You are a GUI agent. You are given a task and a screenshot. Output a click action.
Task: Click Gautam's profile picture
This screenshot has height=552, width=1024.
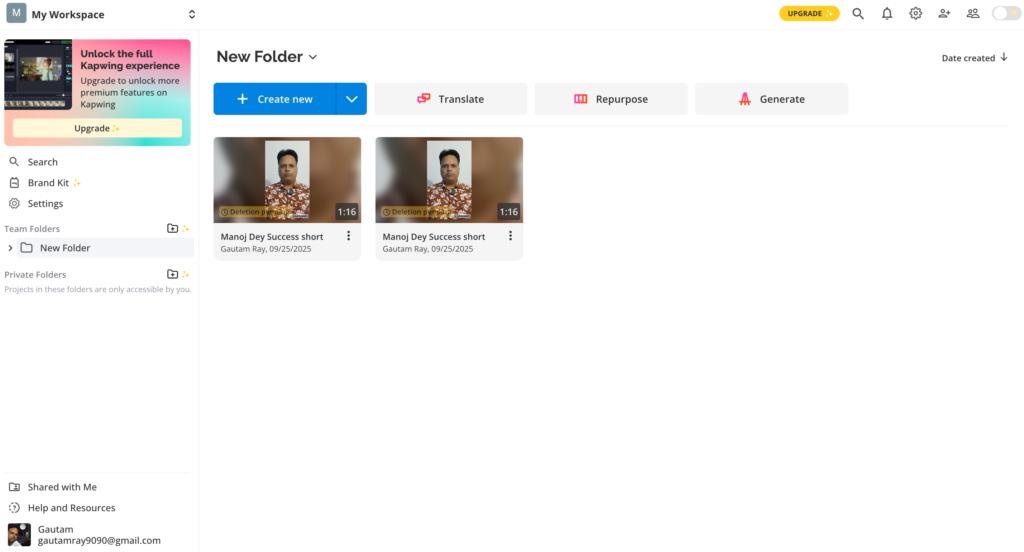coord(19,535)
